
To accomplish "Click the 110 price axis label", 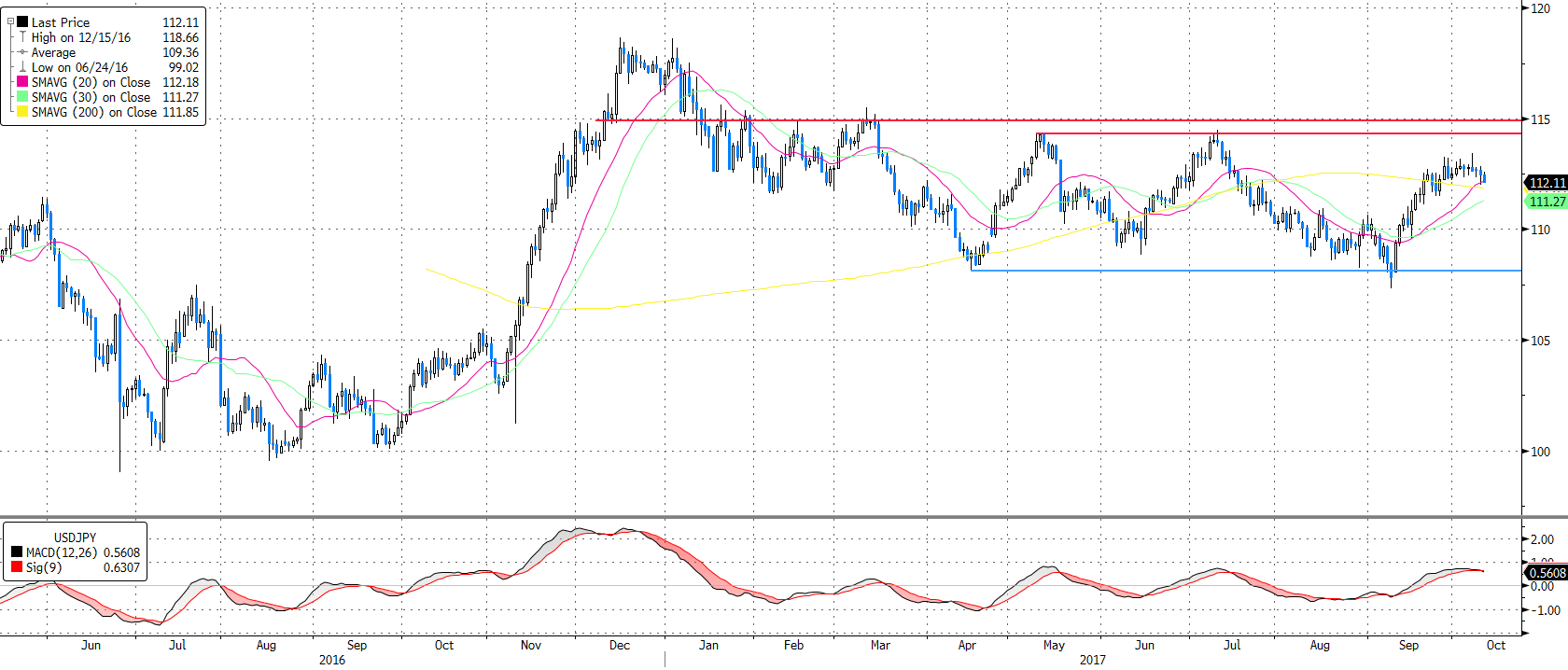I will tap(1540, 230).
